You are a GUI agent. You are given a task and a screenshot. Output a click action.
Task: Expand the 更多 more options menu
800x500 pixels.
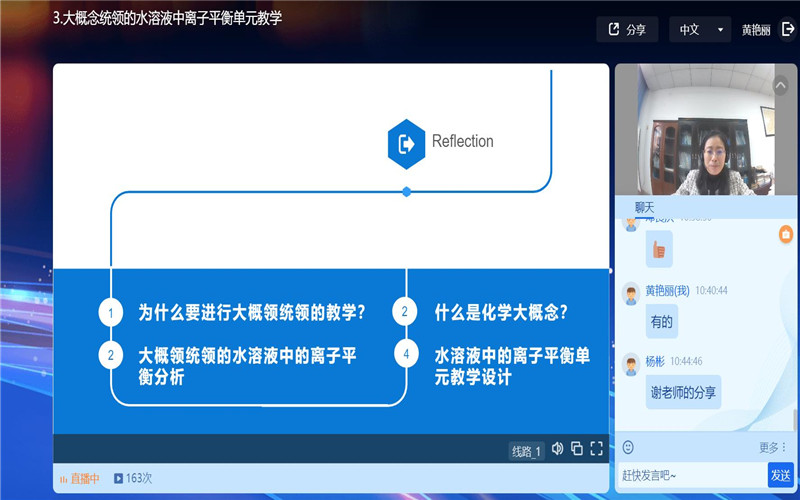pos(773,447)
